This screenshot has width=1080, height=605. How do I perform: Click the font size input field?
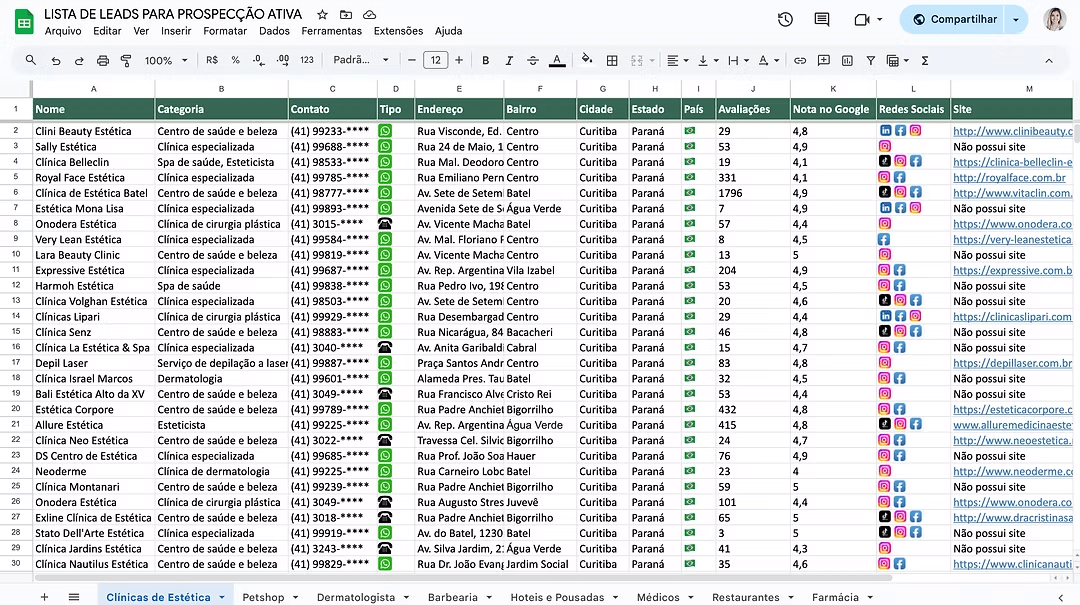point(435,60)
